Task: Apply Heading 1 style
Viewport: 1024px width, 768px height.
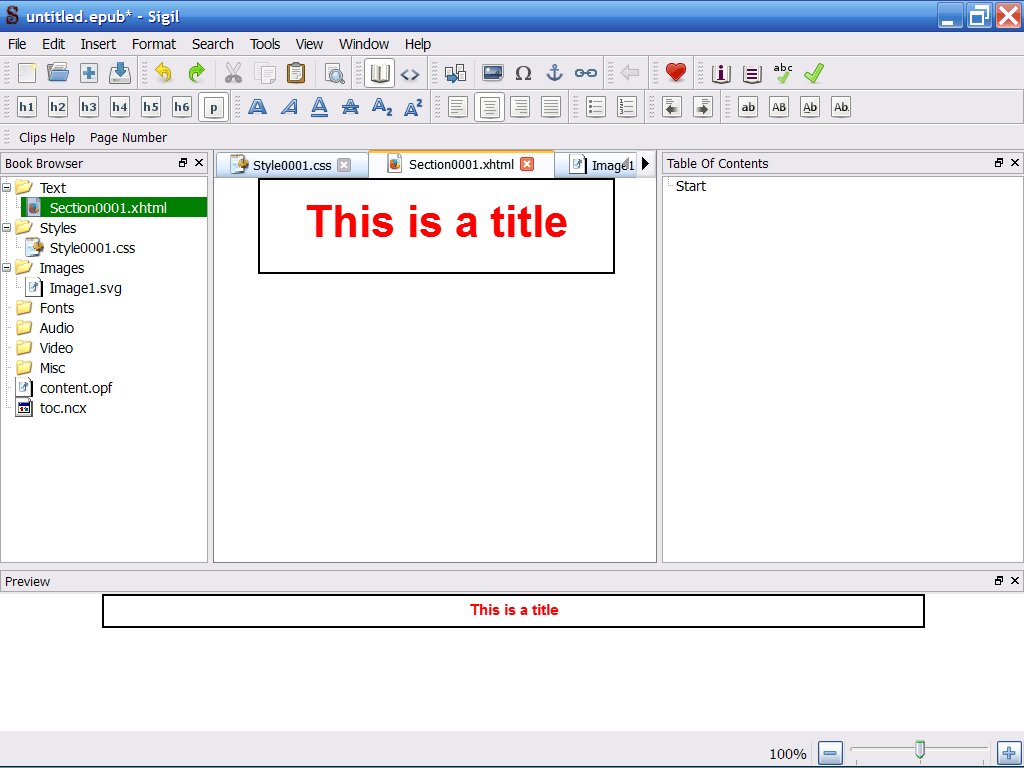Action: pos(27,107)
